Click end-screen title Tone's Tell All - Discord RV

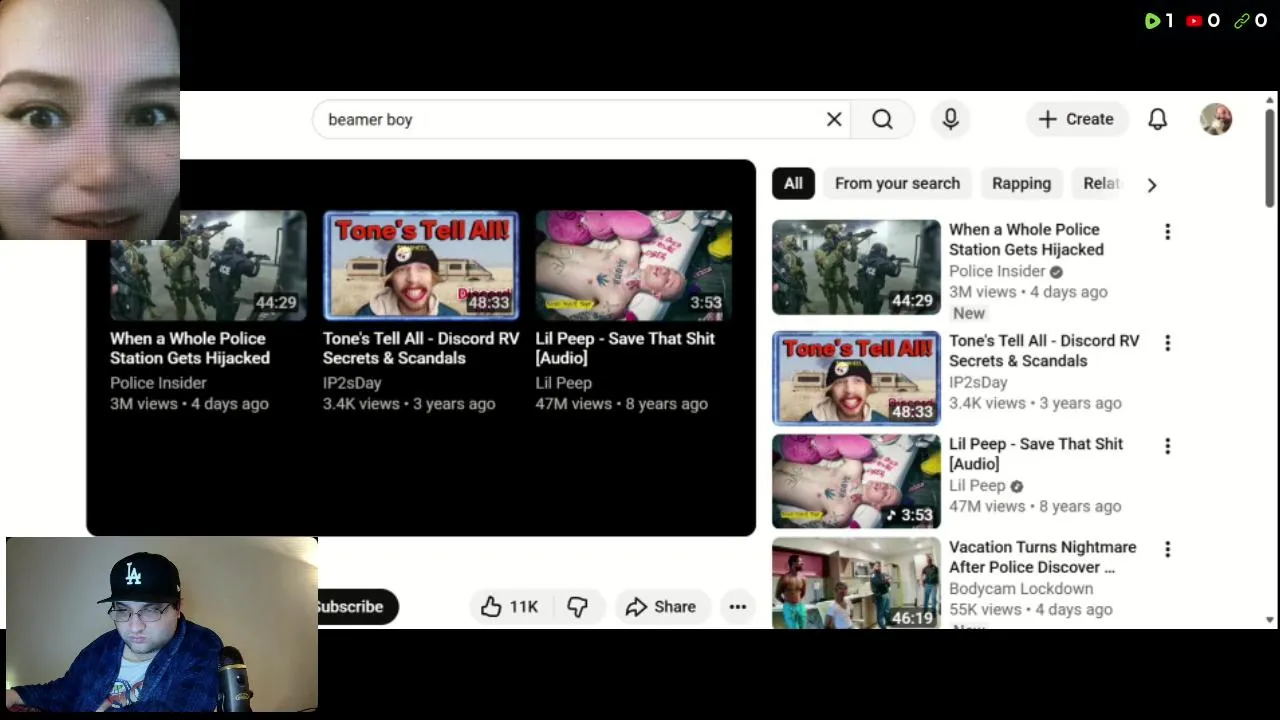tap(421, 348)
